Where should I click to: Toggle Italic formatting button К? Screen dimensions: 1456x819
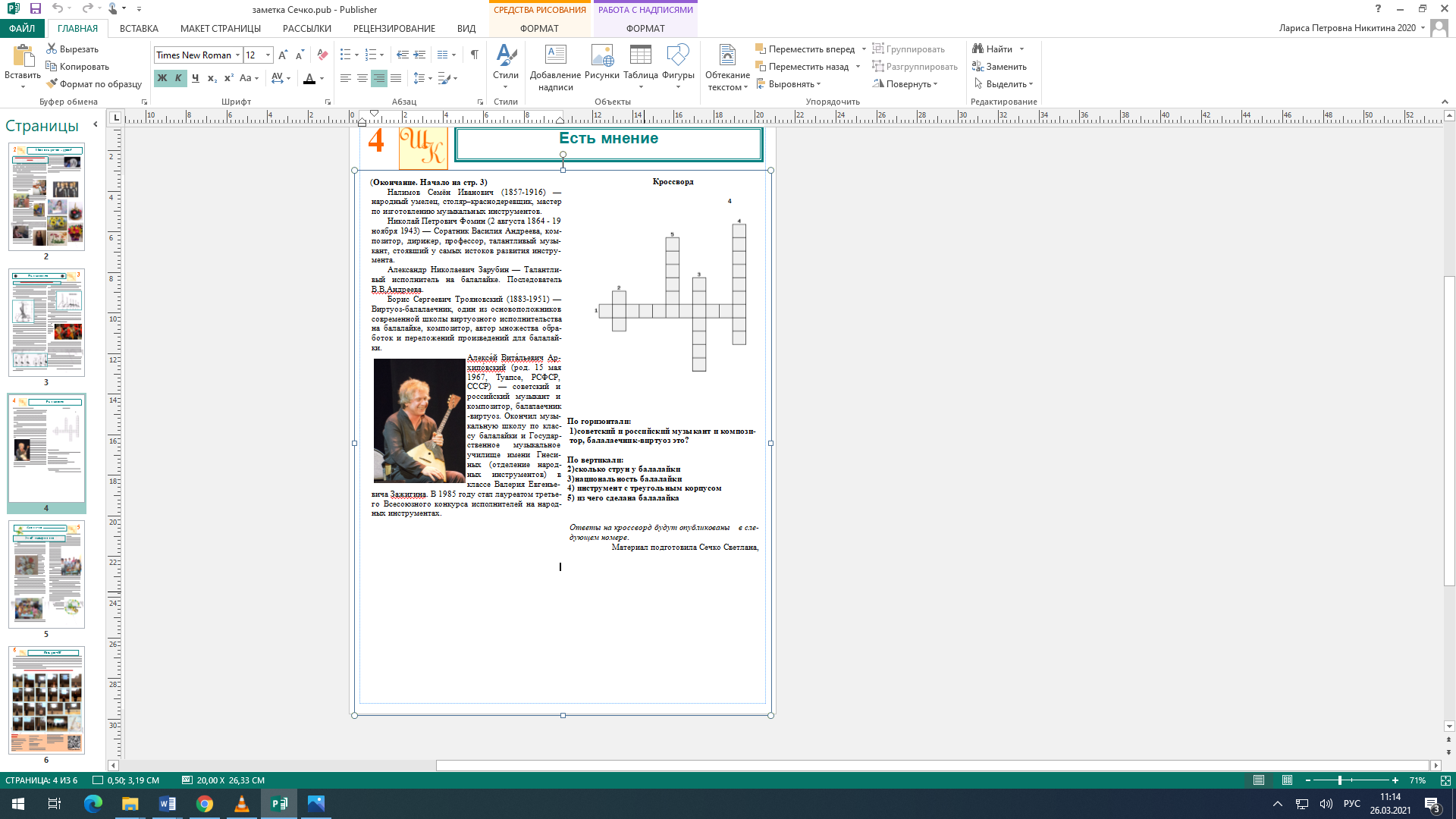(x=177, y=78)
